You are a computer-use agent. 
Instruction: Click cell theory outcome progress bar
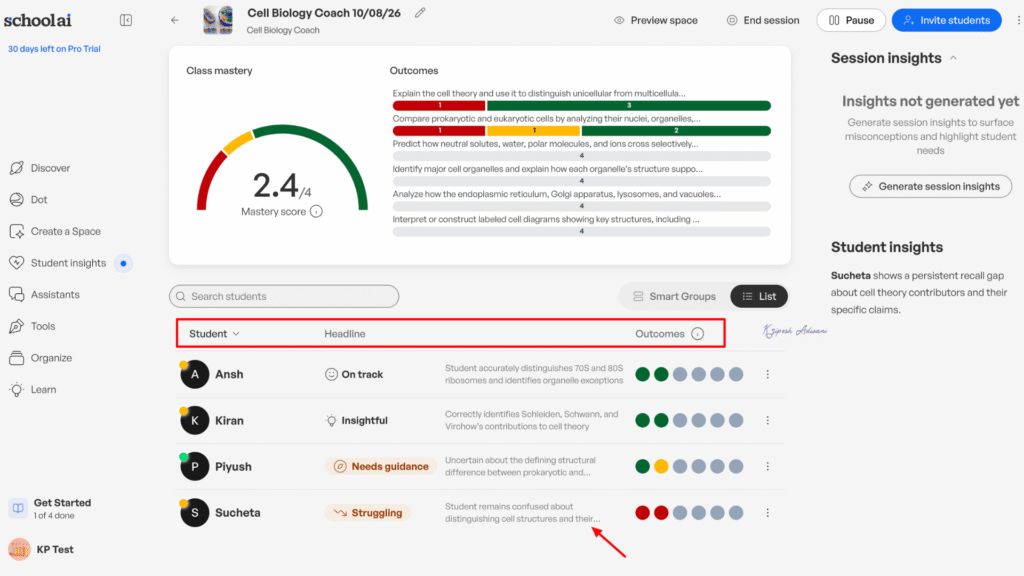pos(581,105)
